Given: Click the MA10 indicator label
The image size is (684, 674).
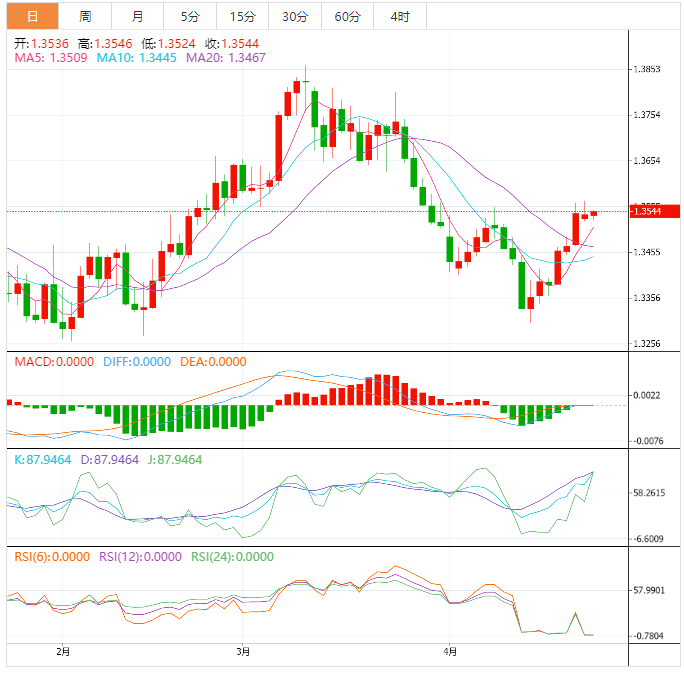Looking at the screenshot, I should (139, 58).
